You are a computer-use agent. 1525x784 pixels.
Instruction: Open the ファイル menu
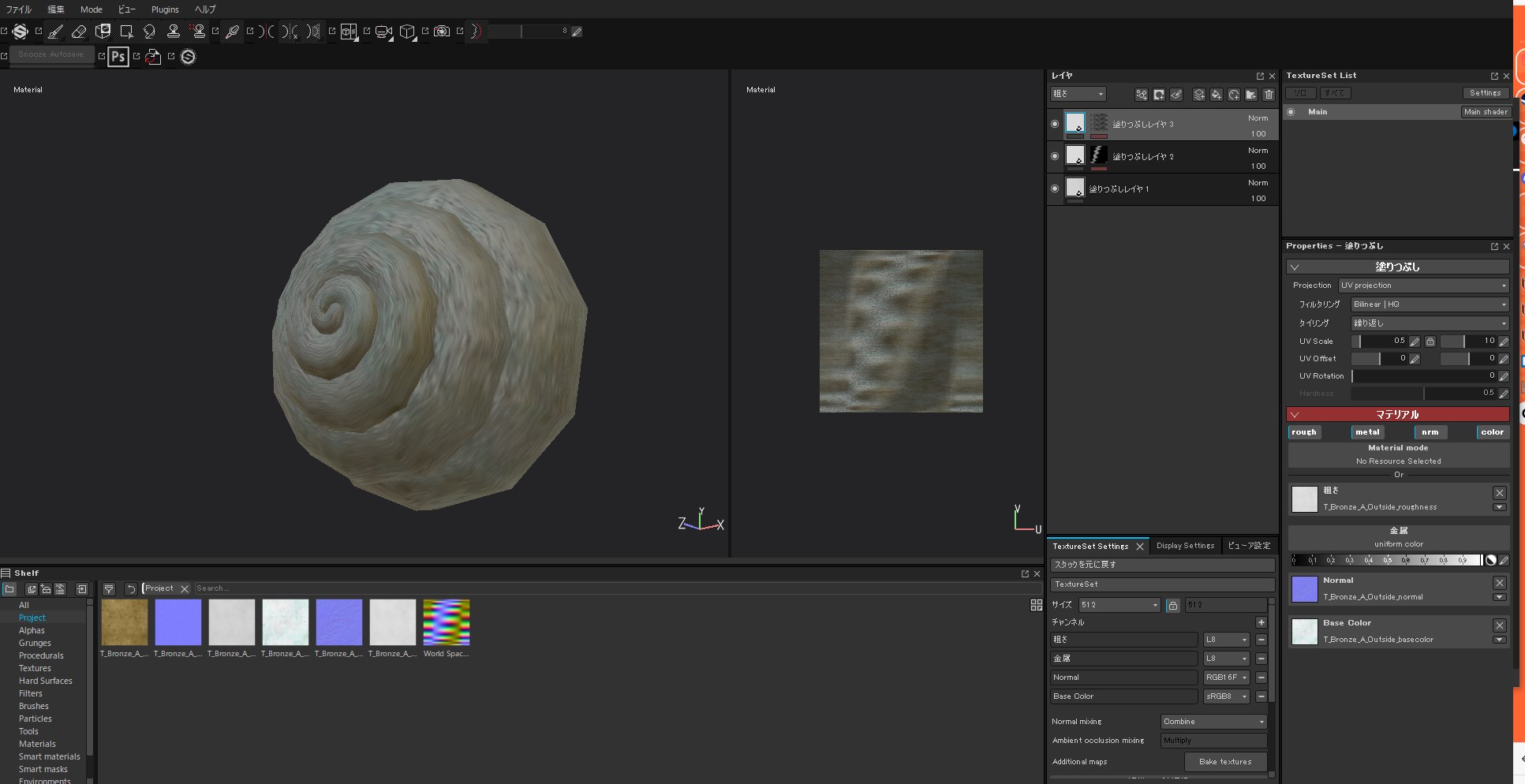click(x=19, y=9)
